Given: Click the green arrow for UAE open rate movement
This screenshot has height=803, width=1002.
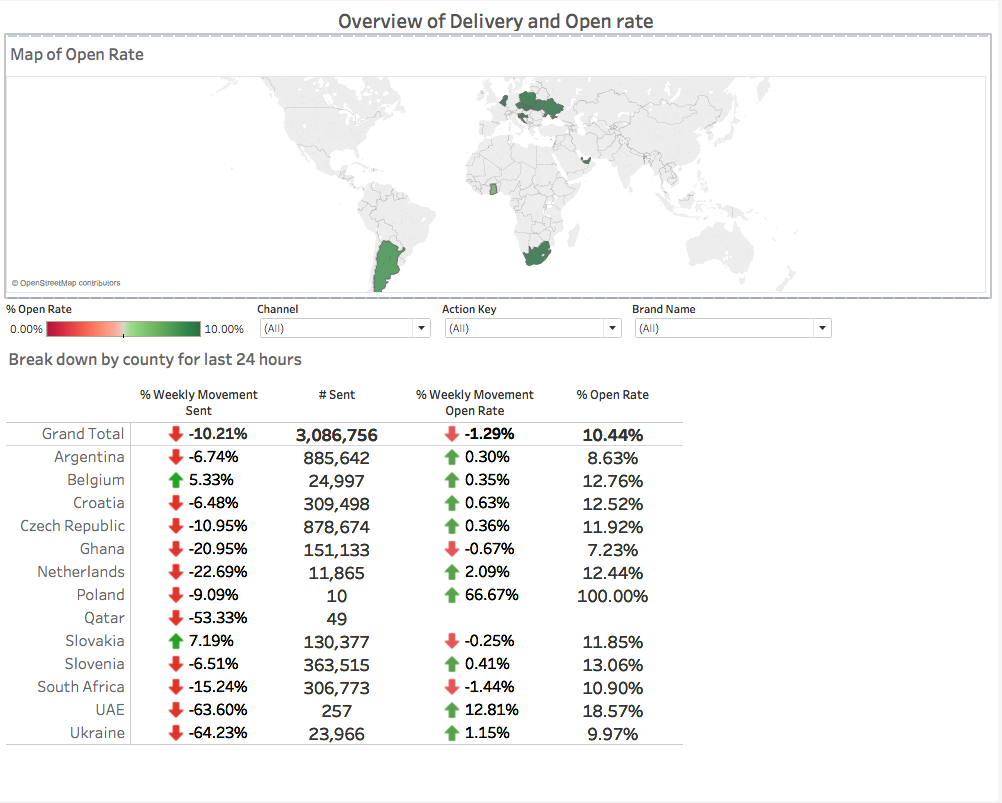Looking at the screenshot, I should point(452,710).
